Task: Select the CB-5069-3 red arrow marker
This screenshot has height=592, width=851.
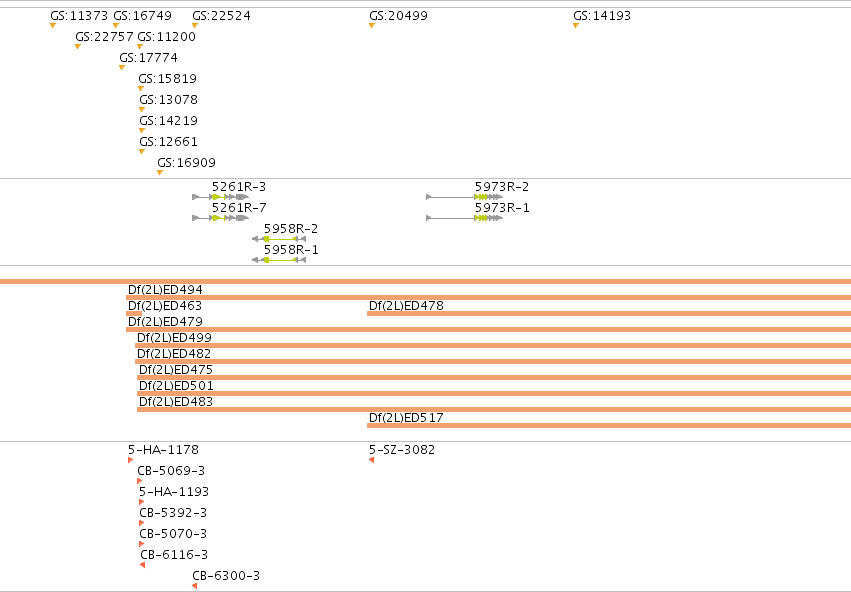Action: point(139,481)
